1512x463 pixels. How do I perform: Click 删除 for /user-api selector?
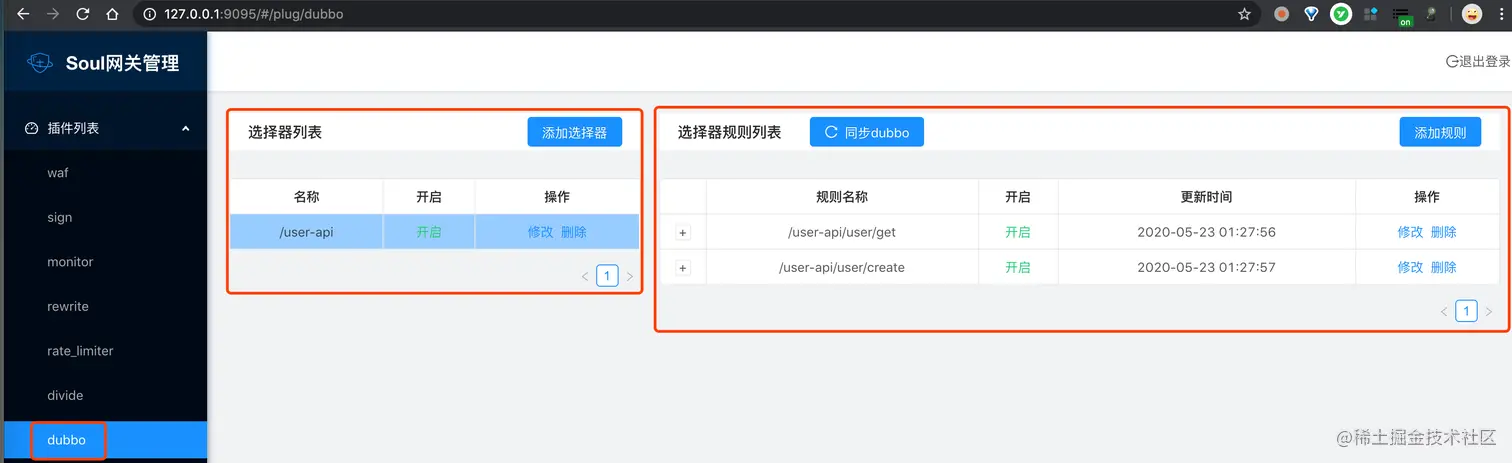click(x=574, y=232)
